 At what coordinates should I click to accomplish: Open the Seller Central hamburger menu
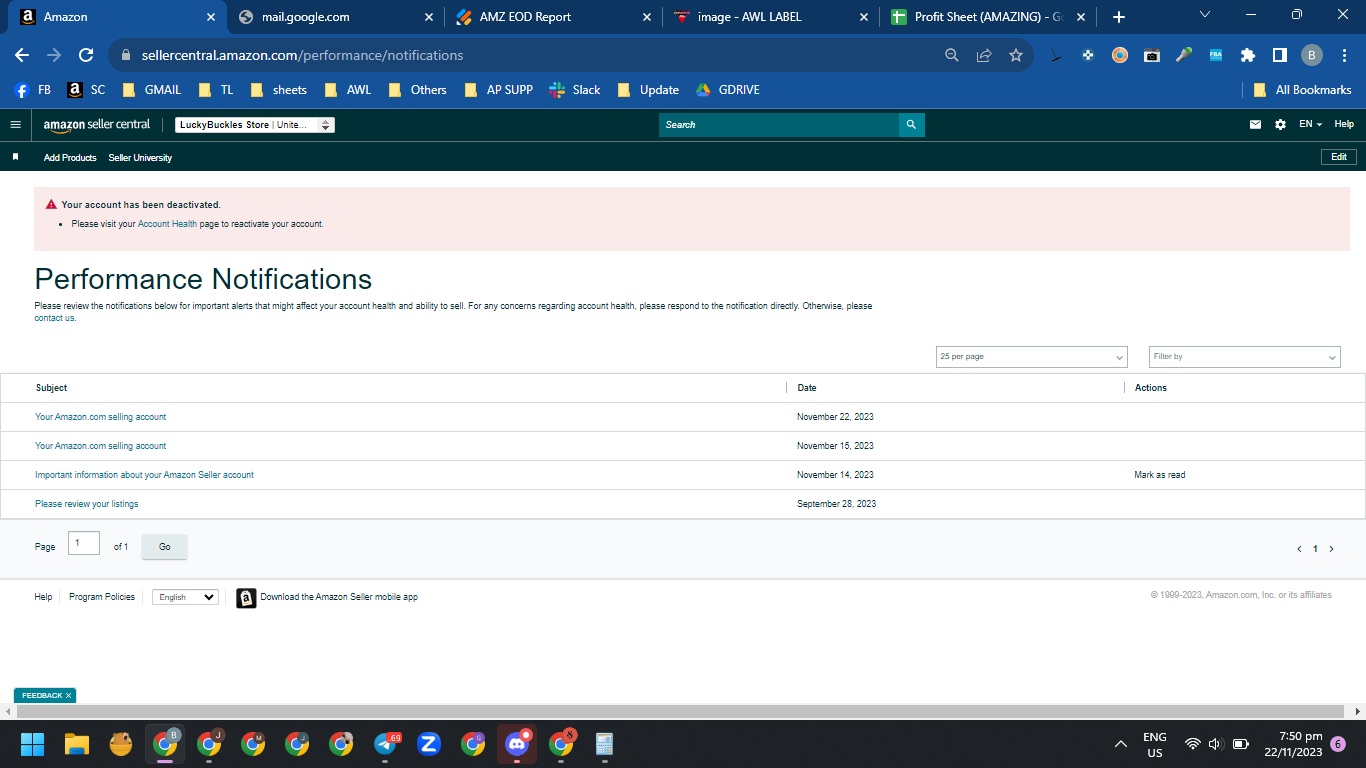(x=15, y=125)
